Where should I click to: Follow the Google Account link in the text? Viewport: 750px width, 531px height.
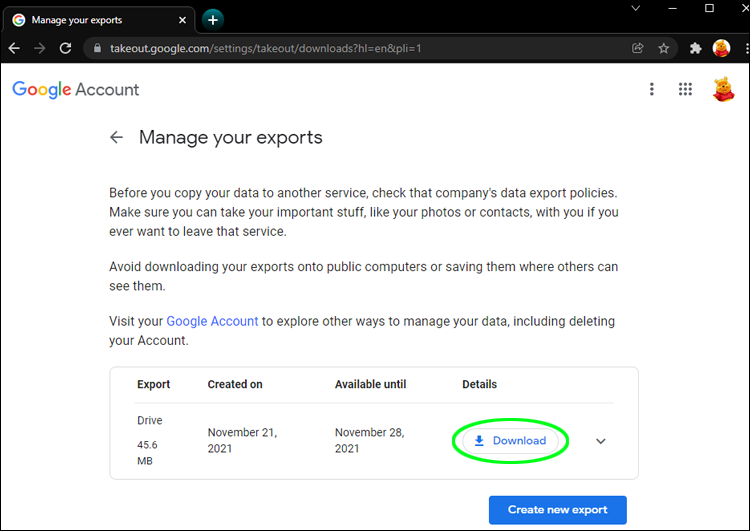pyautogui.click(x=212, y=321)
